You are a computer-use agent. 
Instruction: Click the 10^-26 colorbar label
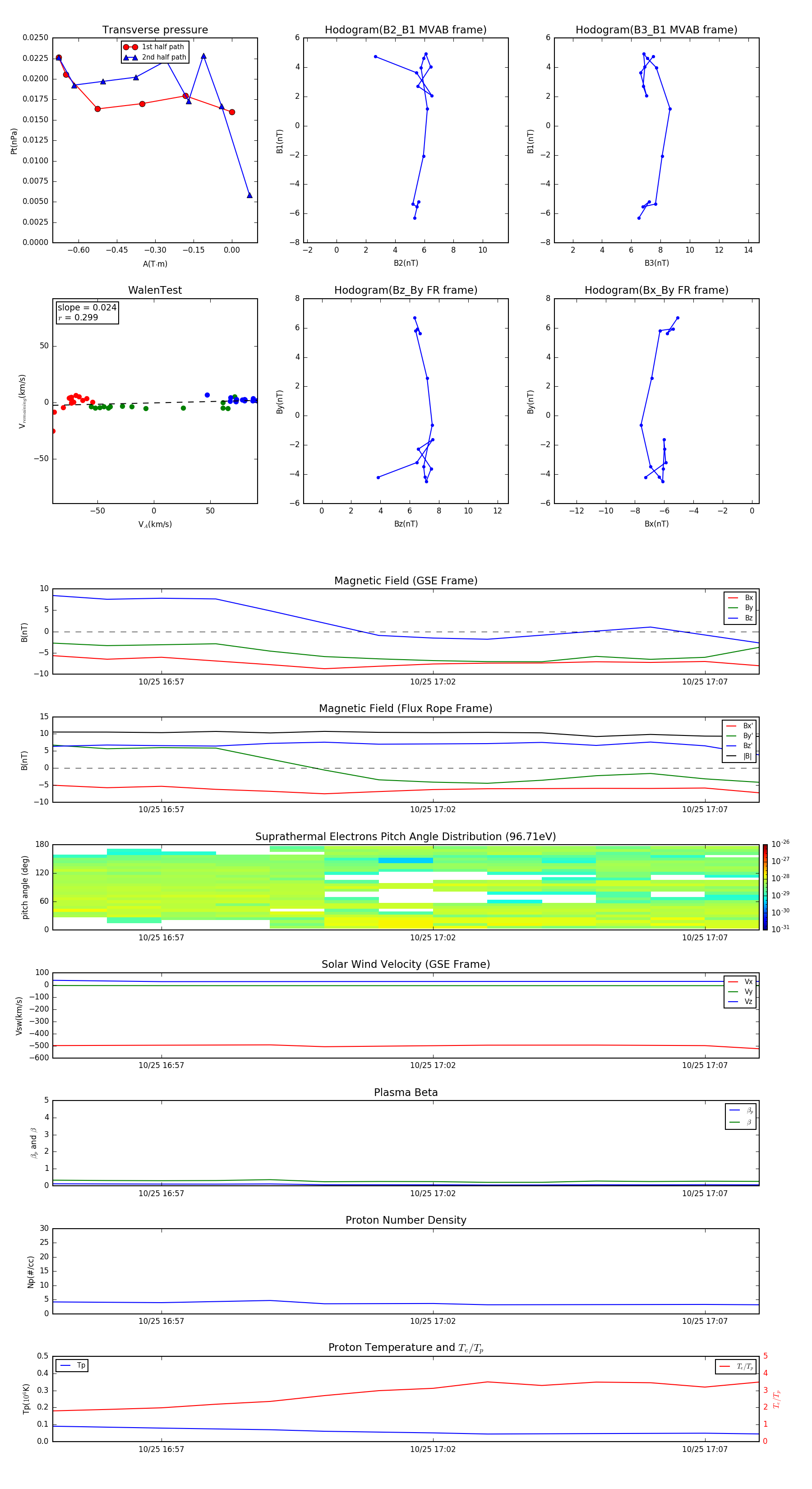780,844
